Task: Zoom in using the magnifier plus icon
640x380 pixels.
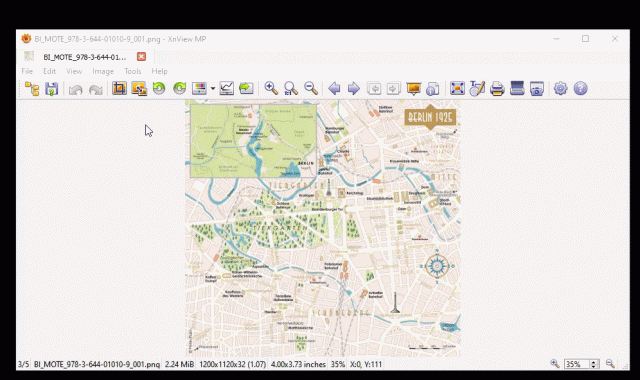Action: point(271,89)
